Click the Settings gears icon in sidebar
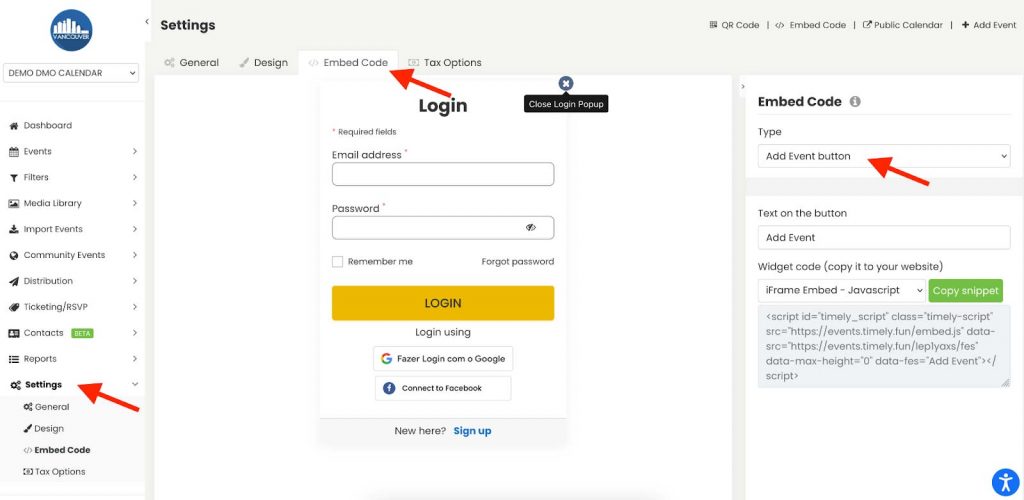1024x500 pixels. [x=15, y=385]
